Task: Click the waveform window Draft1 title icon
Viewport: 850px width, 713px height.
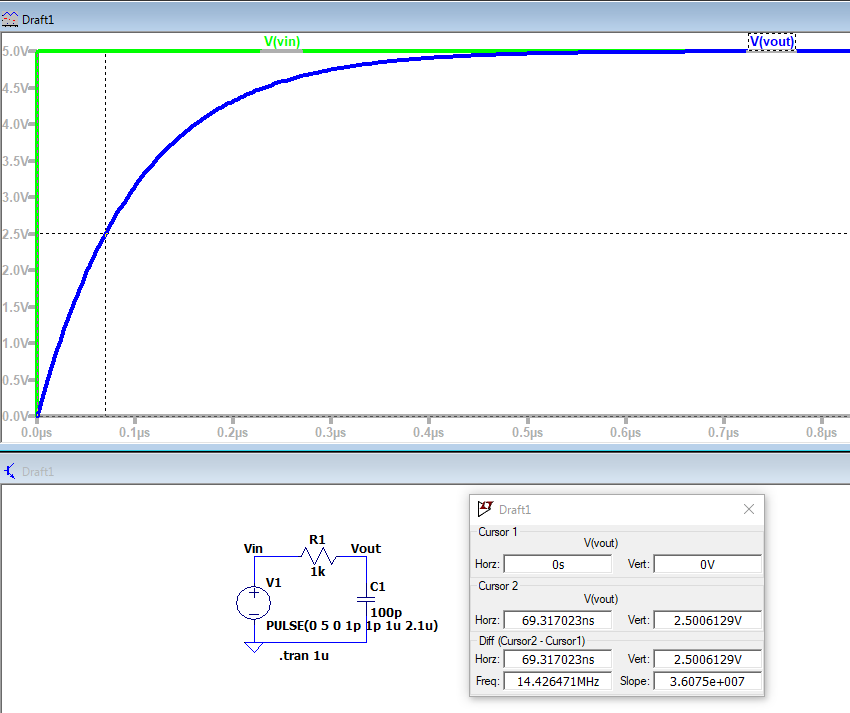Action: point(11,20)
